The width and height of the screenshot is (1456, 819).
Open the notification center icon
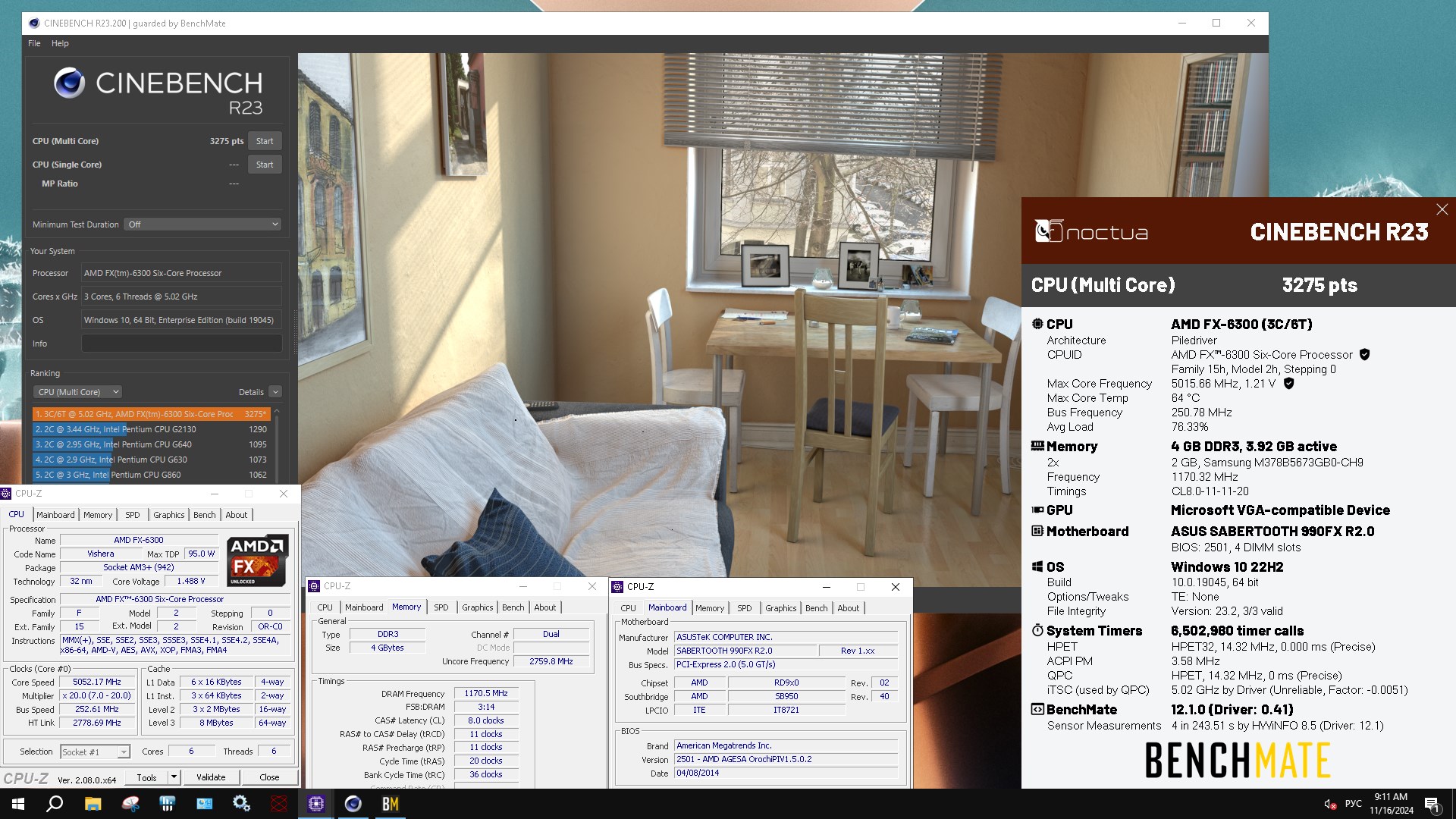pyautogui.click(x=1432, y=805)
